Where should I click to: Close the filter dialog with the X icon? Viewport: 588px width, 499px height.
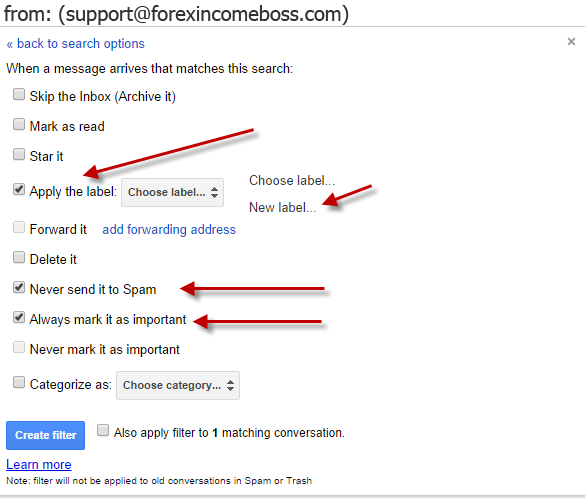571,42
